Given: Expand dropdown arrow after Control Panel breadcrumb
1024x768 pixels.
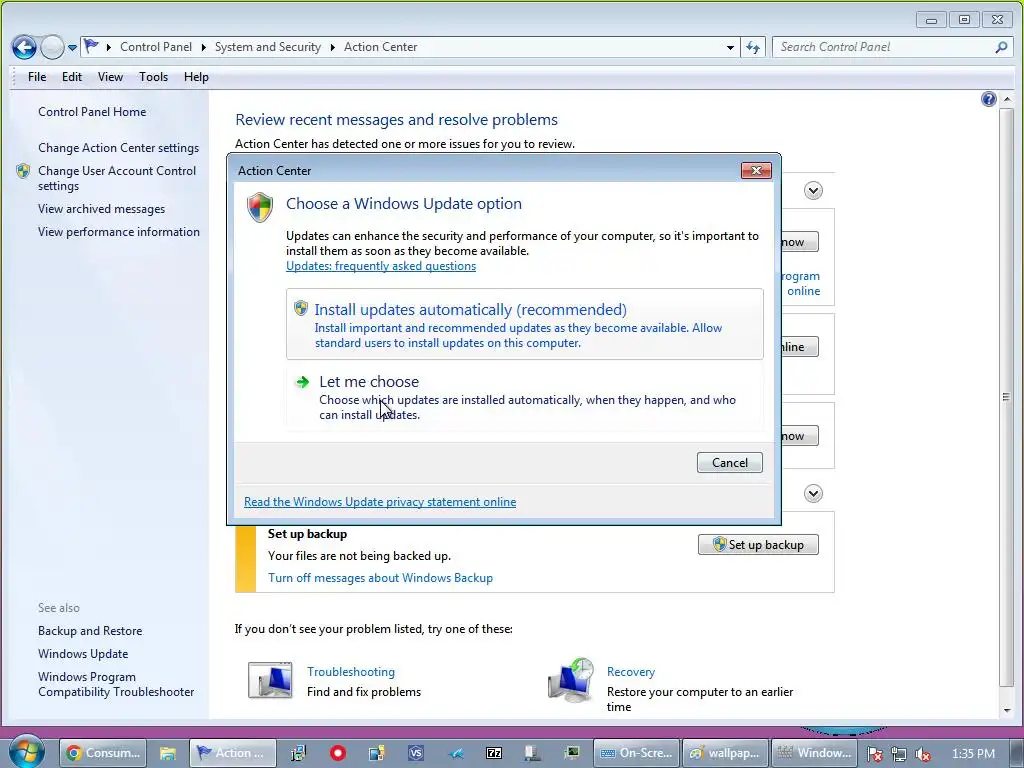Looking at the screenshot, I should pos(203,47).
